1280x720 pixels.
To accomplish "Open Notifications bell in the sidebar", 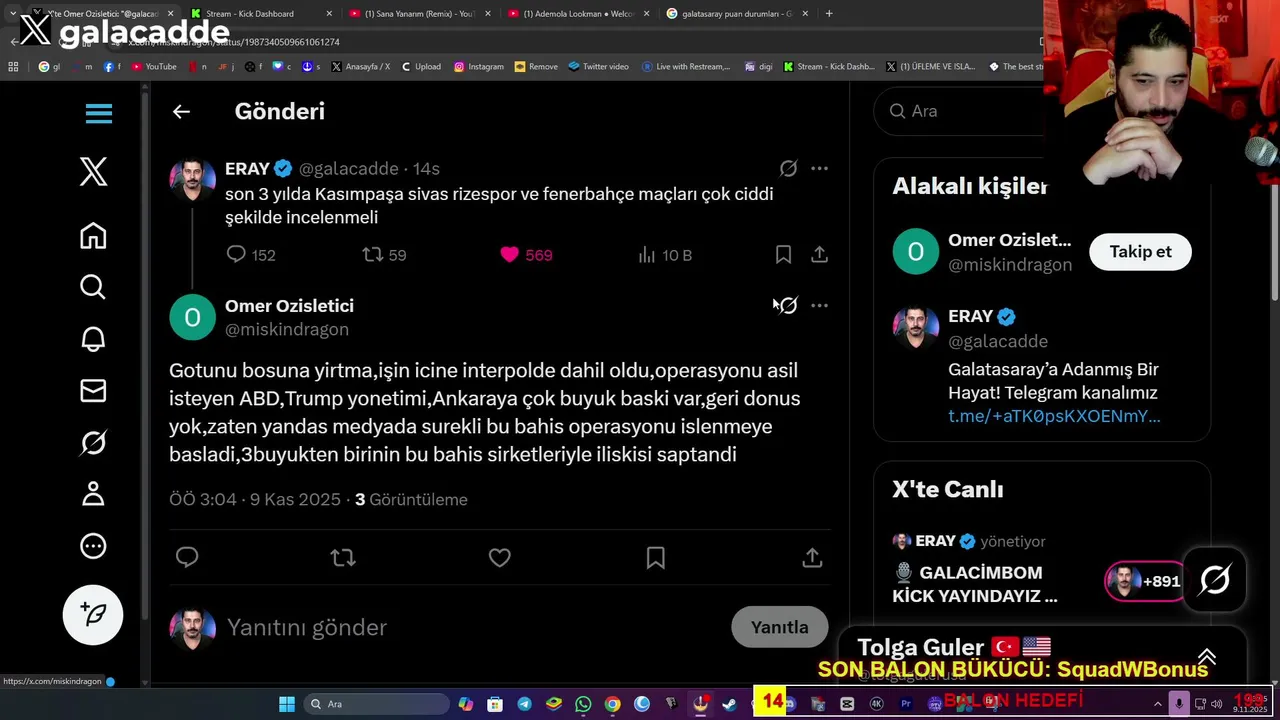I will 93,339.
